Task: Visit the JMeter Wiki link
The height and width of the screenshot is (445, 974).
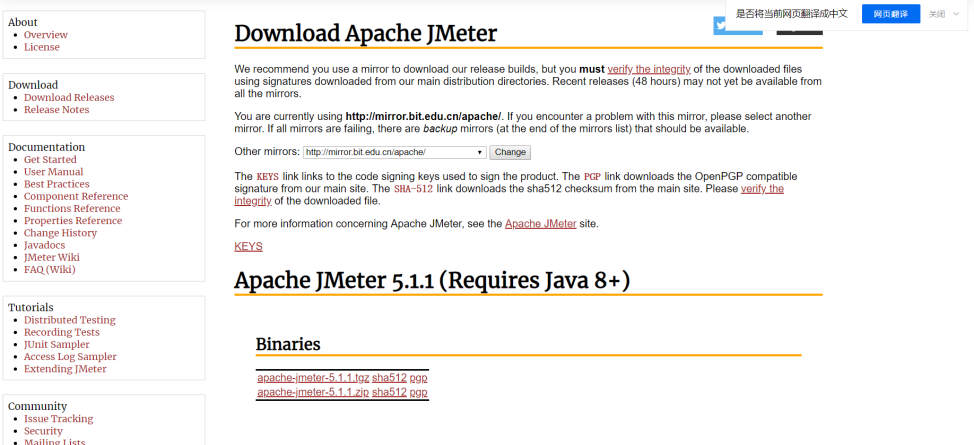Action: coord(52,257)
